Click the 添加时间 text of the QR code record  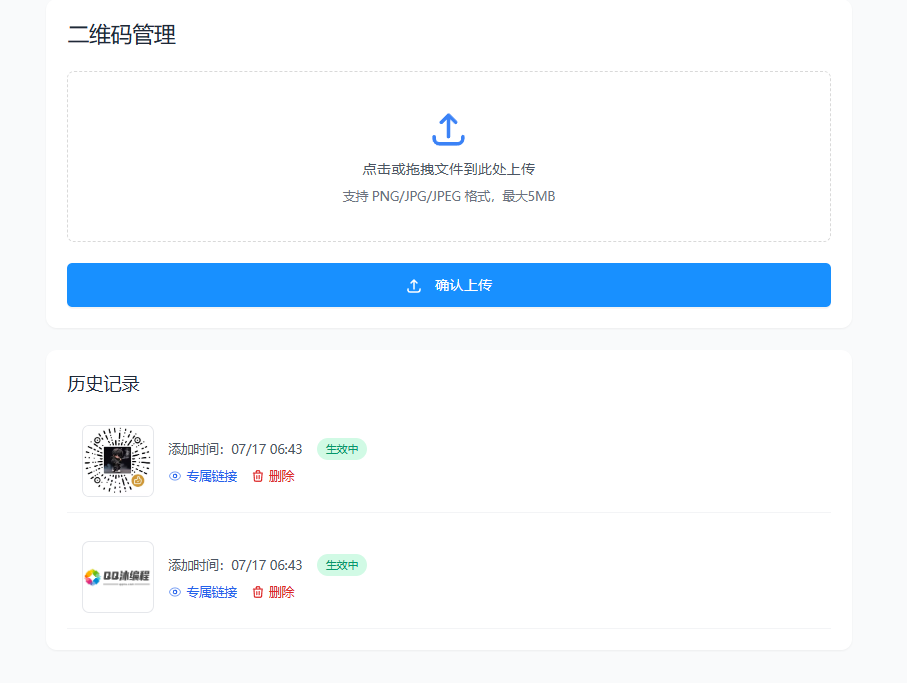(x=235, y=449)
